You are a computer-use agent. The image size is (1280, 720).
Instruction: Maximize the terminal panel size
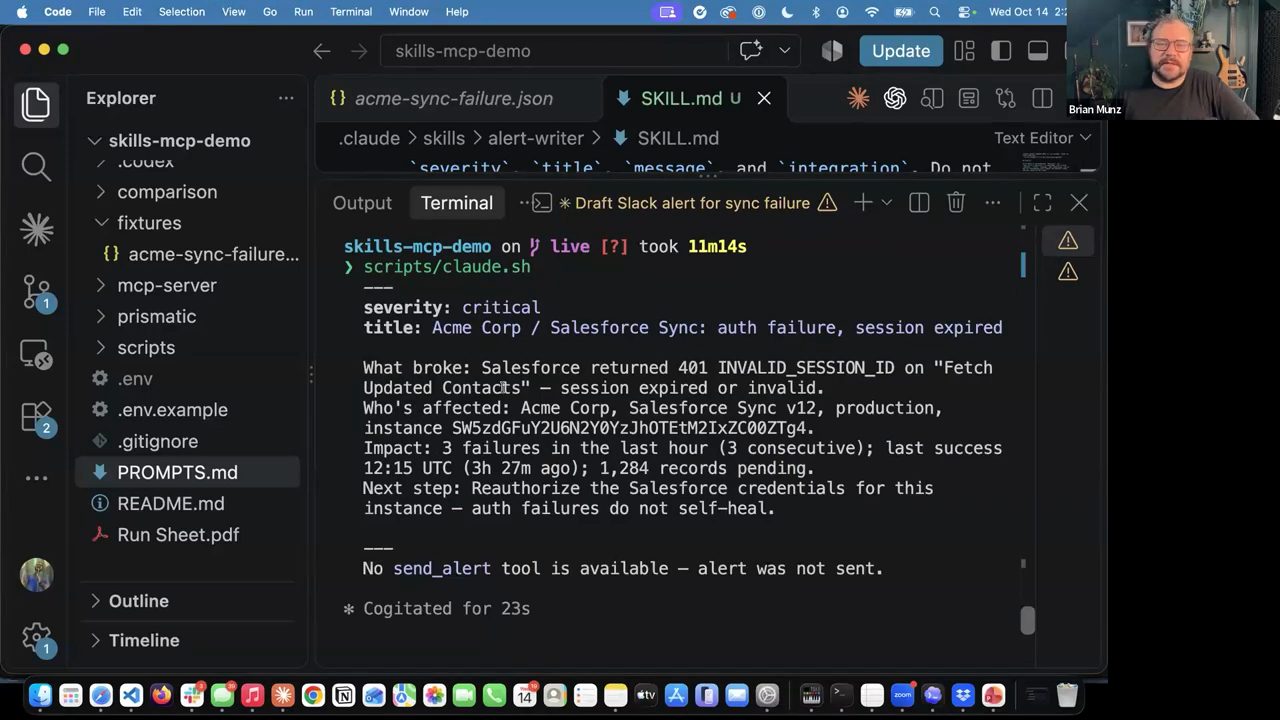(1042, 203)
